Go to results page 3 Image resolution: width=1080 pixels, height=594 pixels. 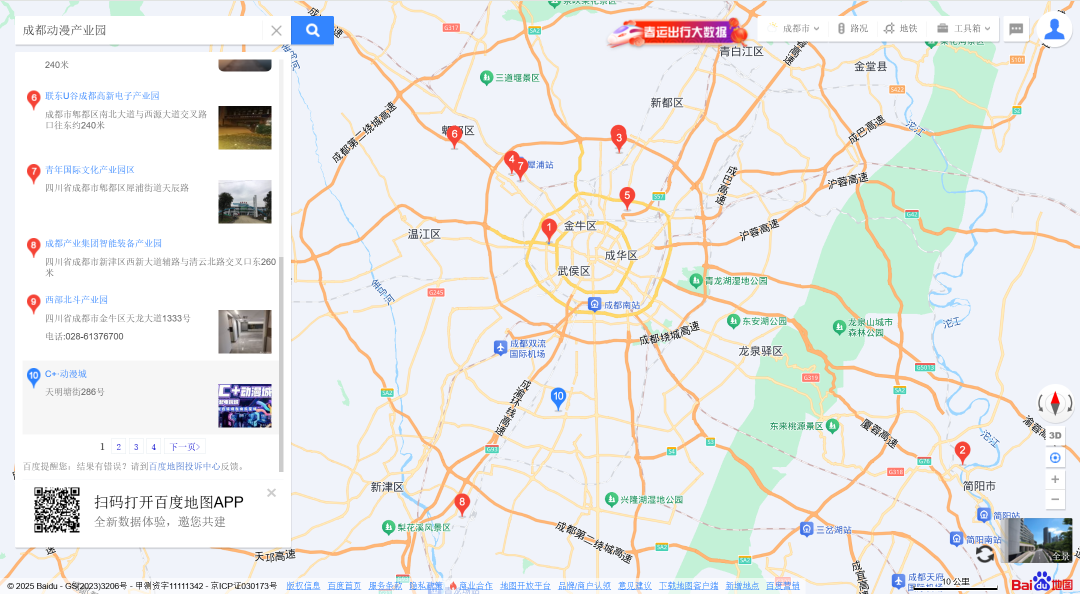(x=136, y=447)
